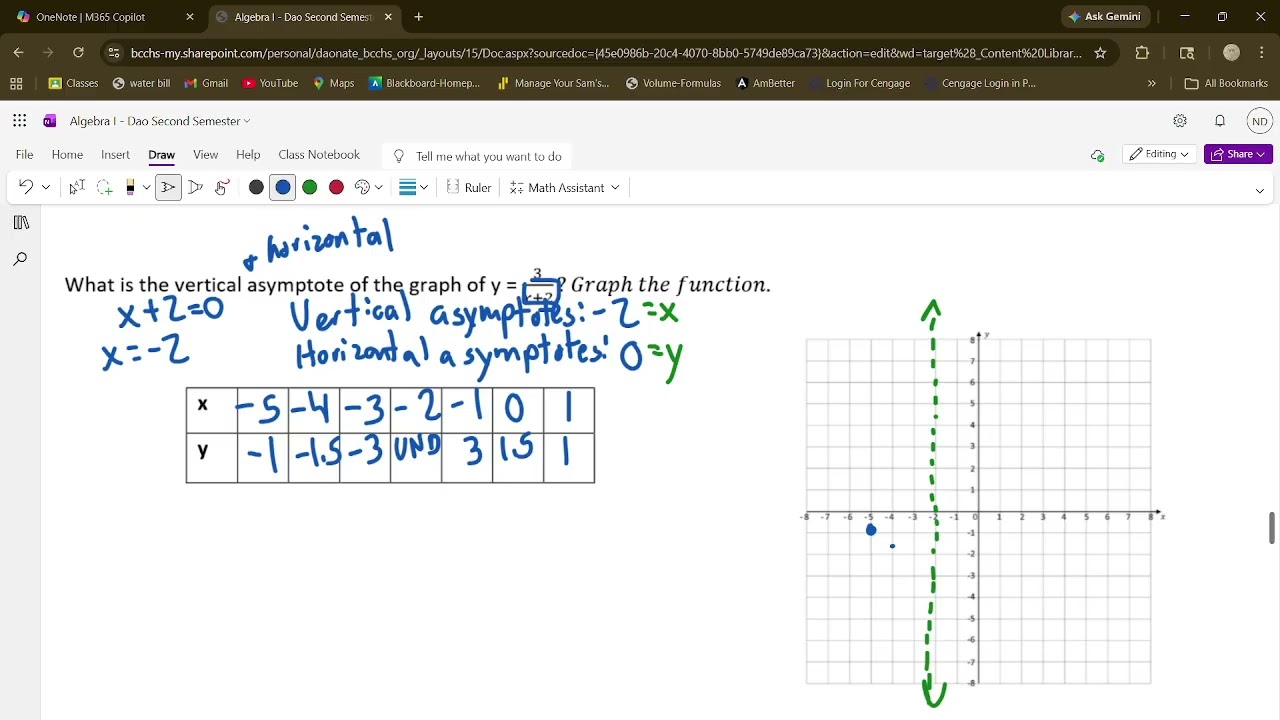Open the Maps bookmark
Screen dimensions: 1280x720
[333, 83]
